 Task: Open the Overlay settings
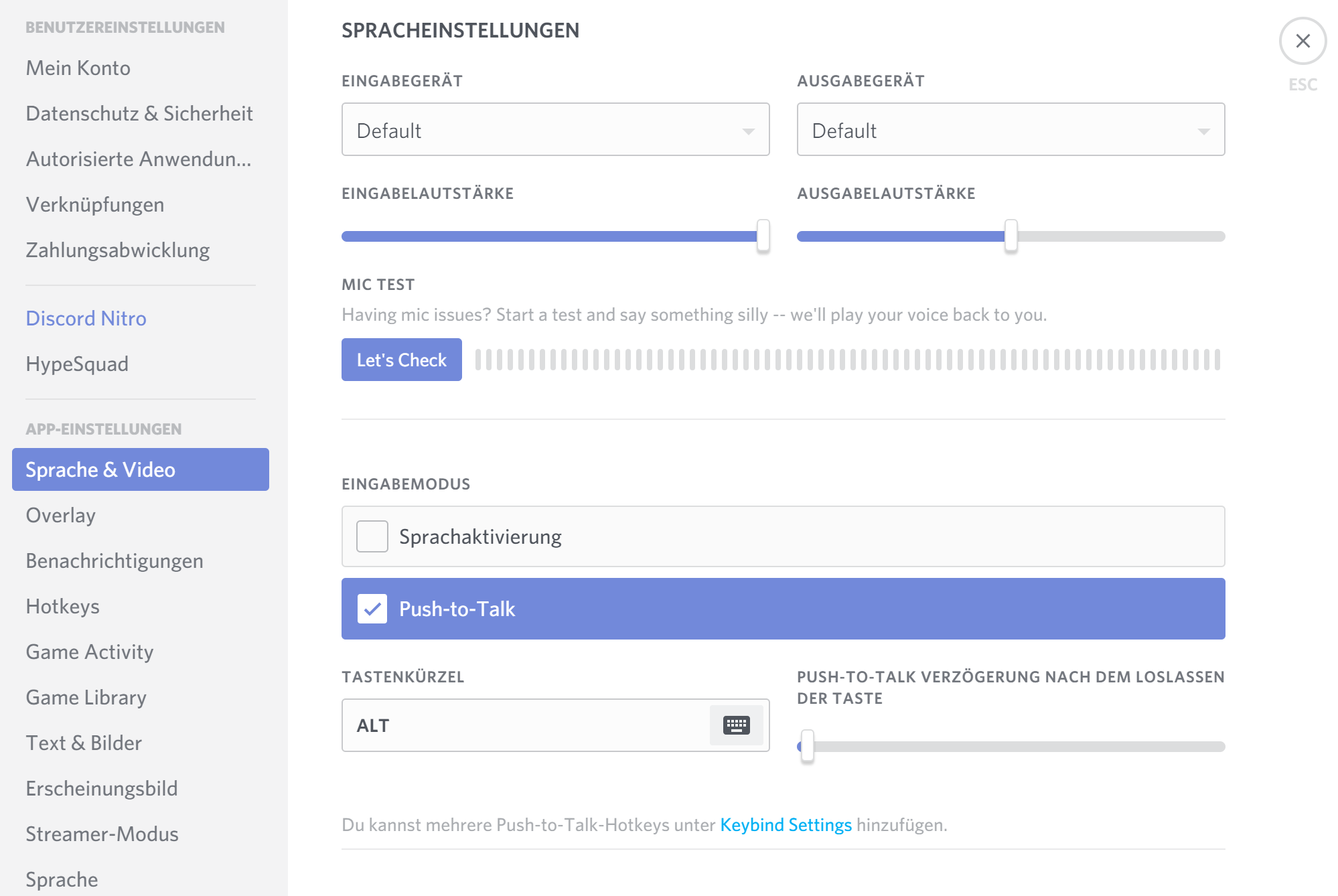pos(61,516)
